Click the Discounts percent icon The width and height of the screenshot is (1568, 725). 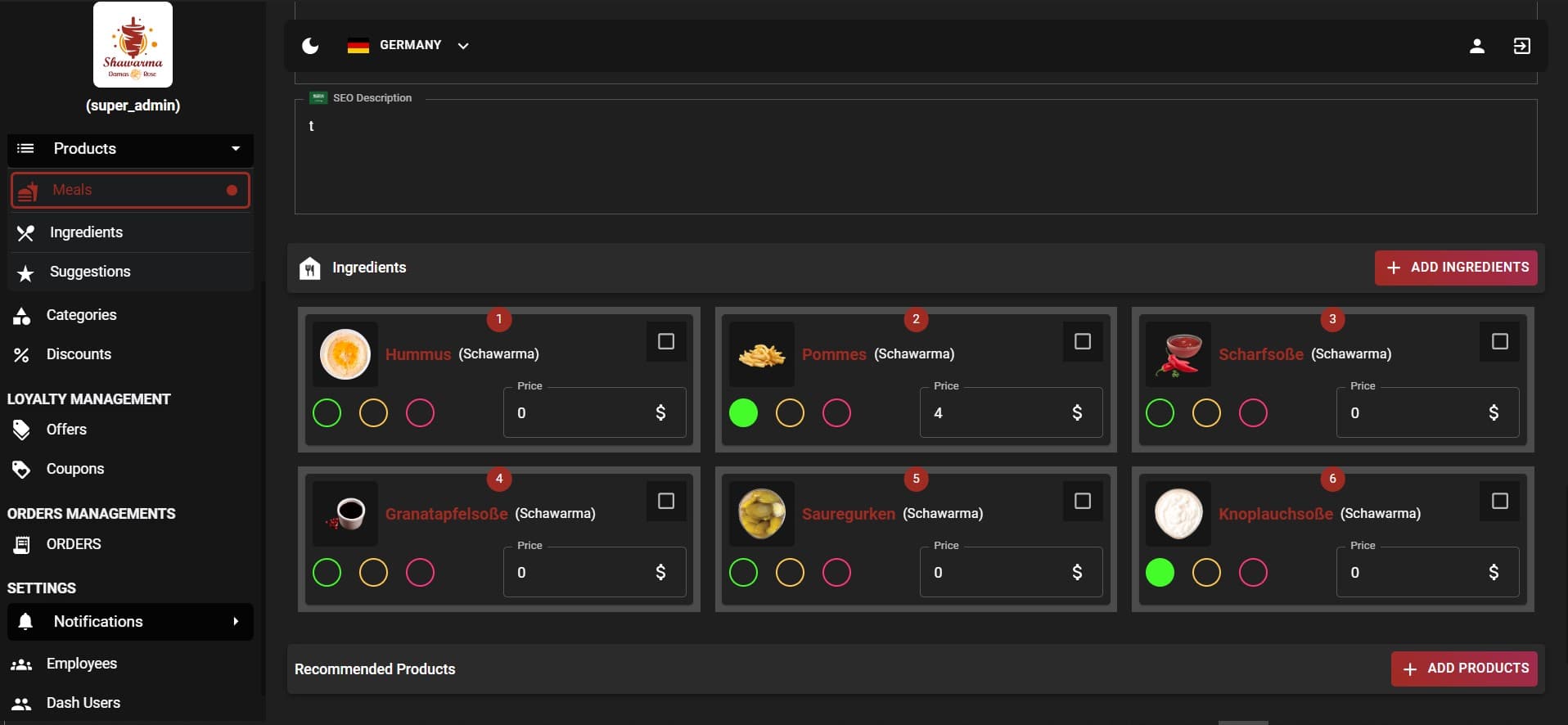click(22, 355)
